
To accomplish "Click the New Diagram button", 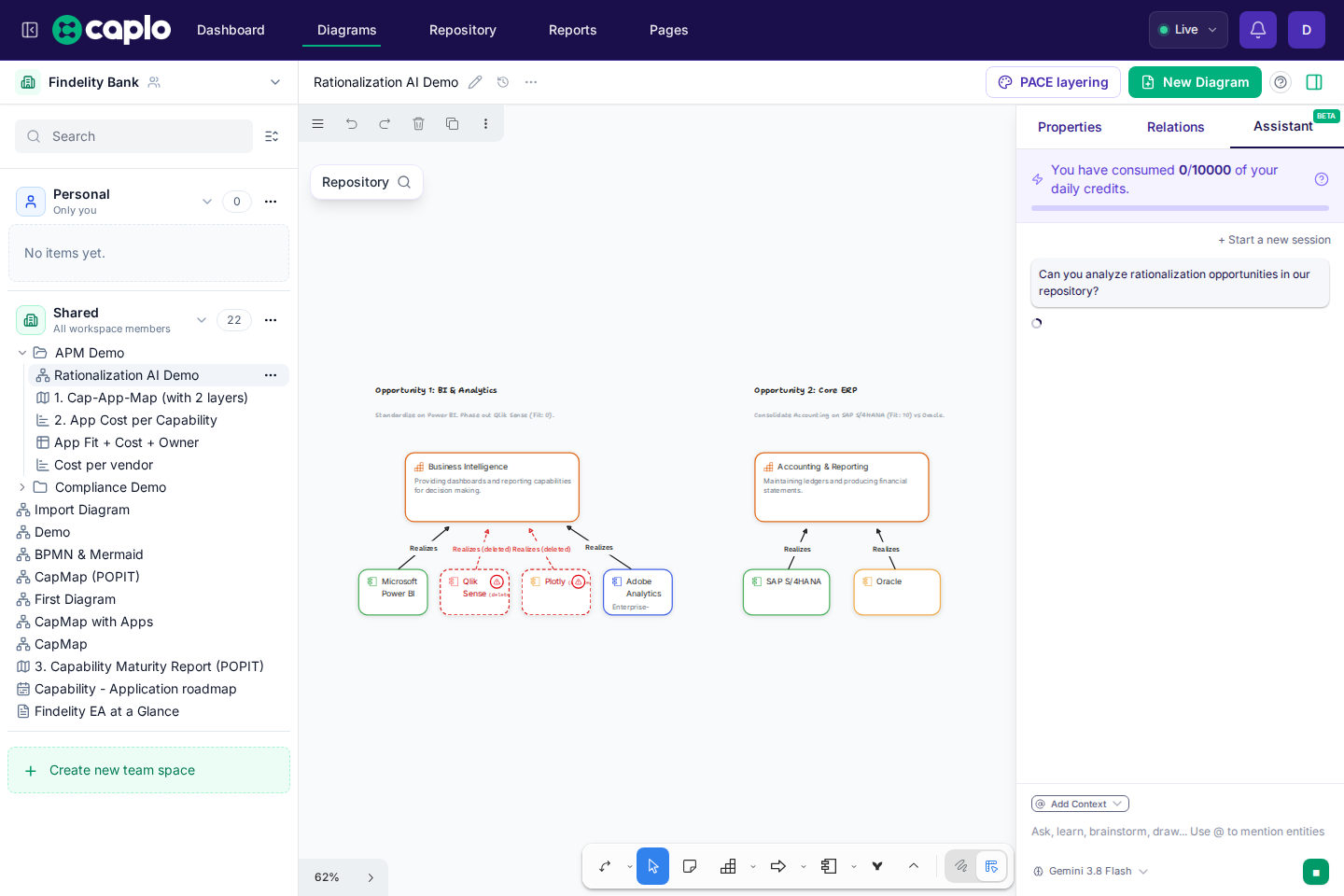I will click(x=1195, y=82).
